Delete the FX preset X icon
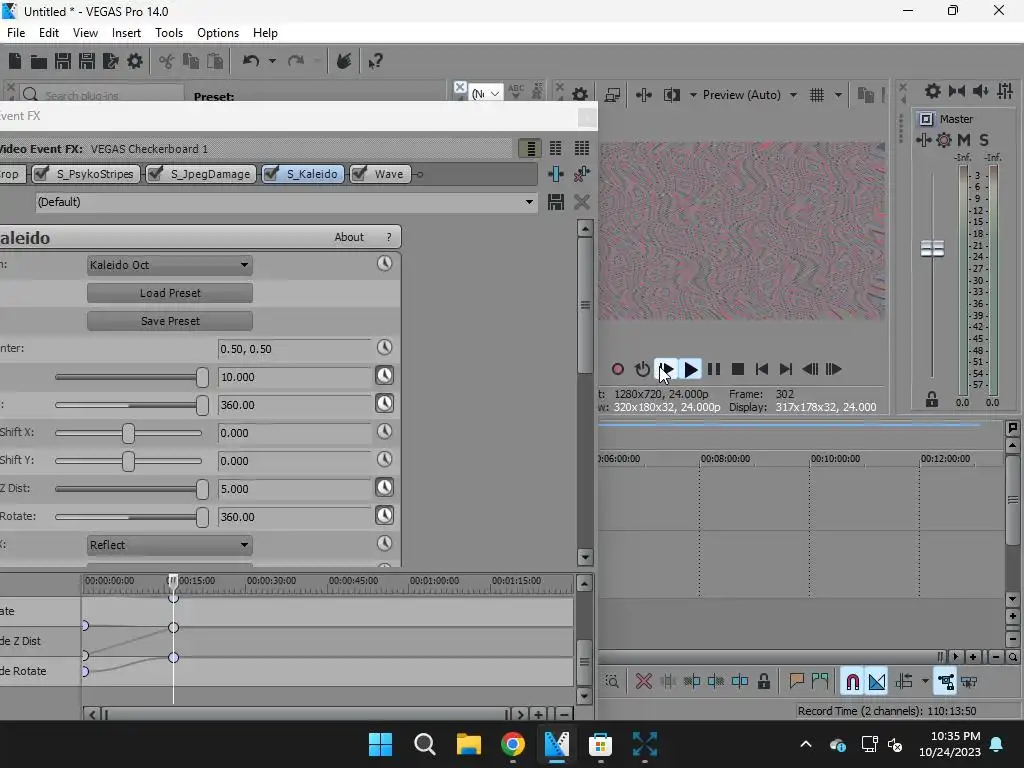Image resolution: width=1024 pixels, height=768 pixels. (581, 202)
